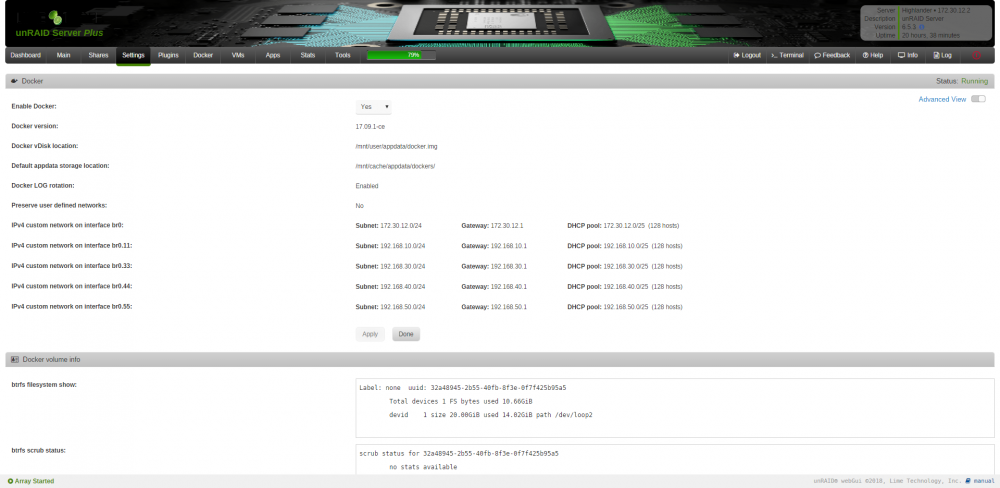Click the Uptime 20 hours, 38 minutes text

tap(931, 35)
